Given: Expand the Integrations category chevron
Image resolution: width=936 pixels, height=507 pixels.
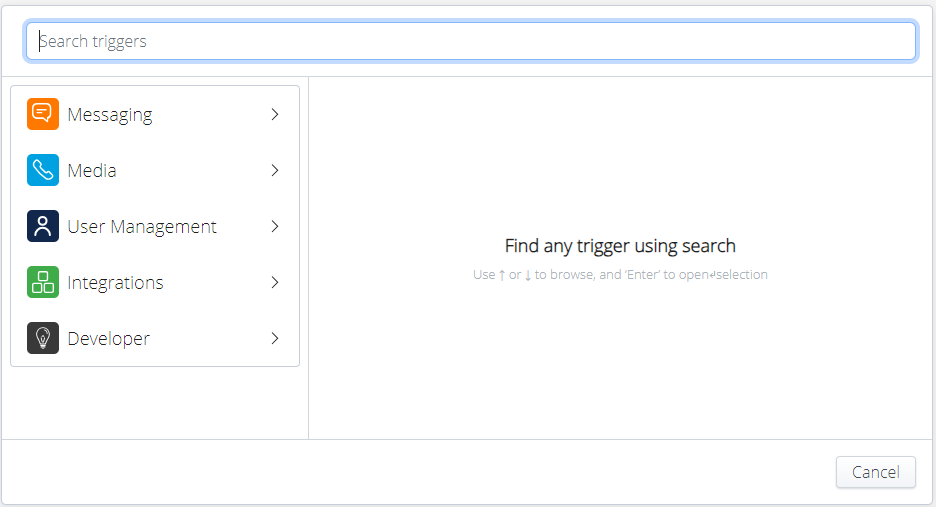Looking at the screenshot, I should click(x=275, y=283).
